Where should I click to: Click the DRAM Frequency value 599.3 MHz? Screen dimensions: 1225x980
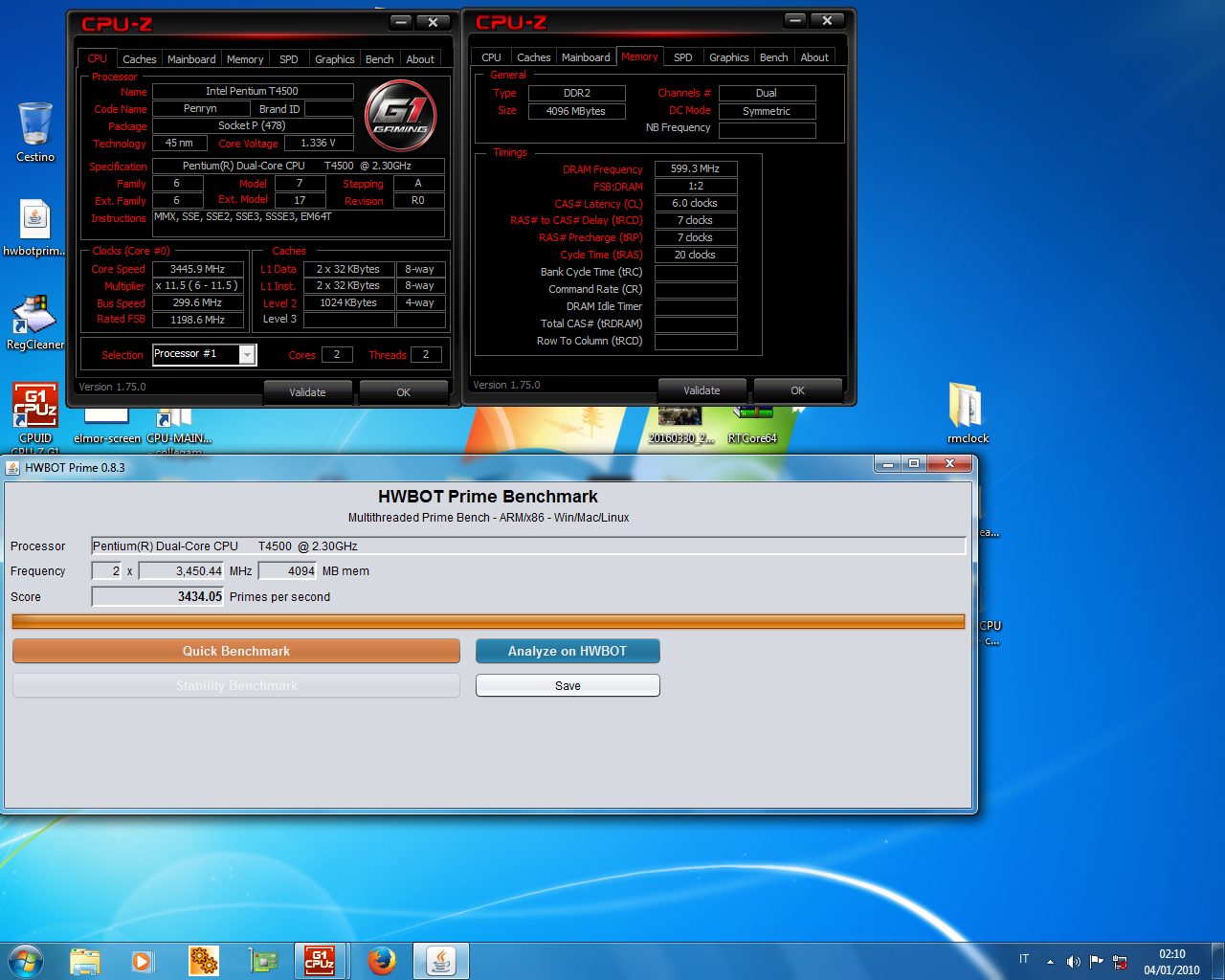click(x=696, y=168)
